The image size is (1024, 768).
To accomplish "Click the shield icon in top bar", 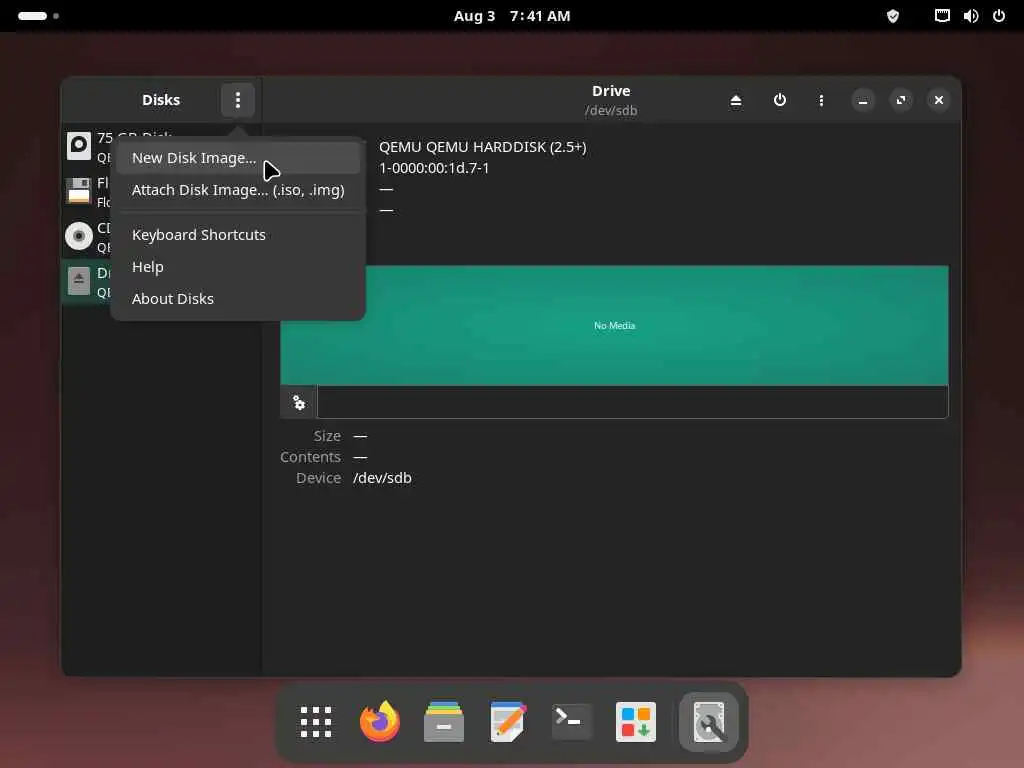I will [x=893, y=16].
